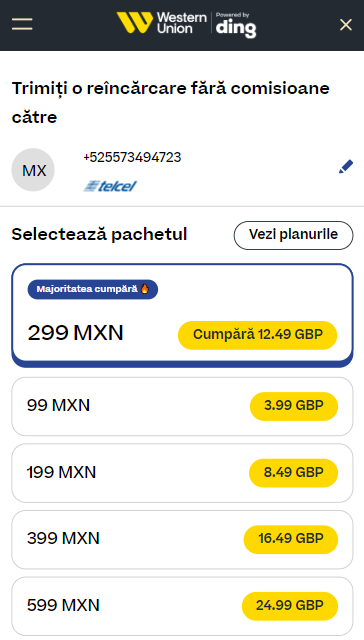This screenshot has width=364, height=640.
Task: Select the highlighted 299 MXN card
Action: pyautogui.click(x=182, y=315)
